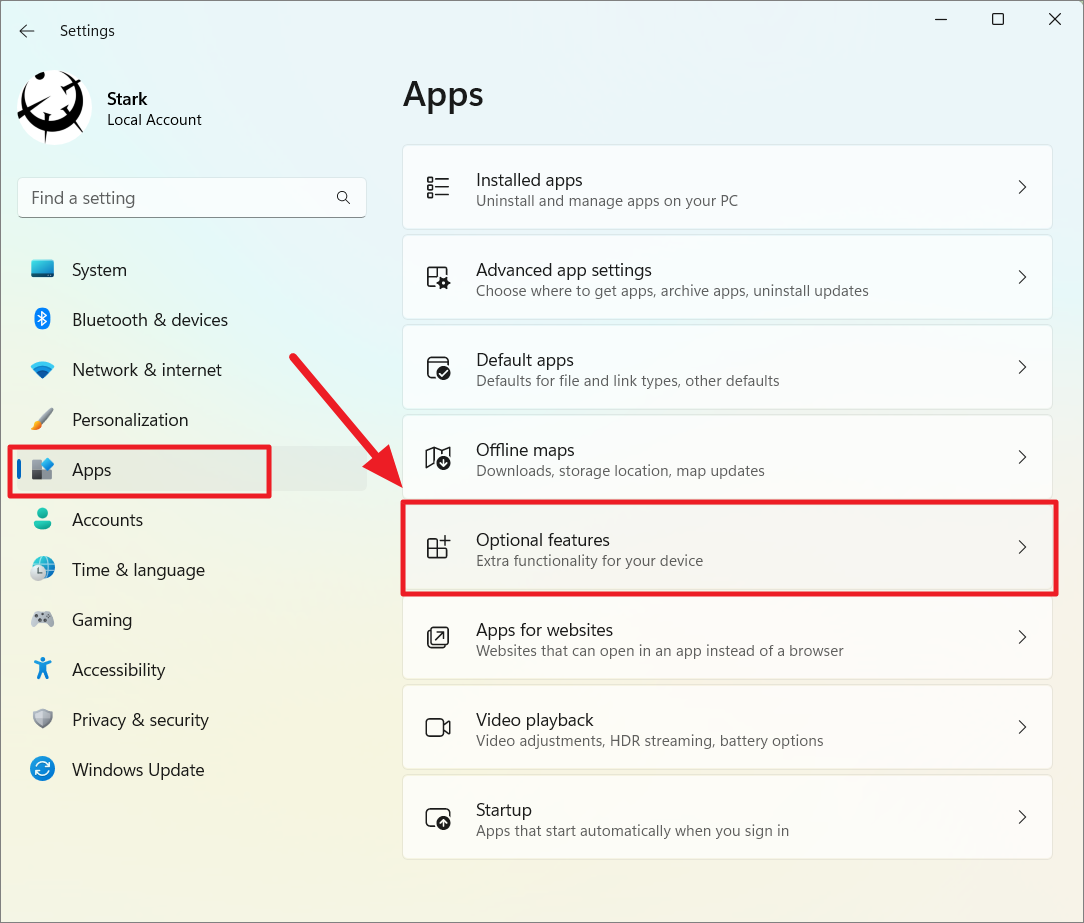Open System settings from sidebar
The height and width of the screenshot is (923, 1084).
click(x=99, y=270)
